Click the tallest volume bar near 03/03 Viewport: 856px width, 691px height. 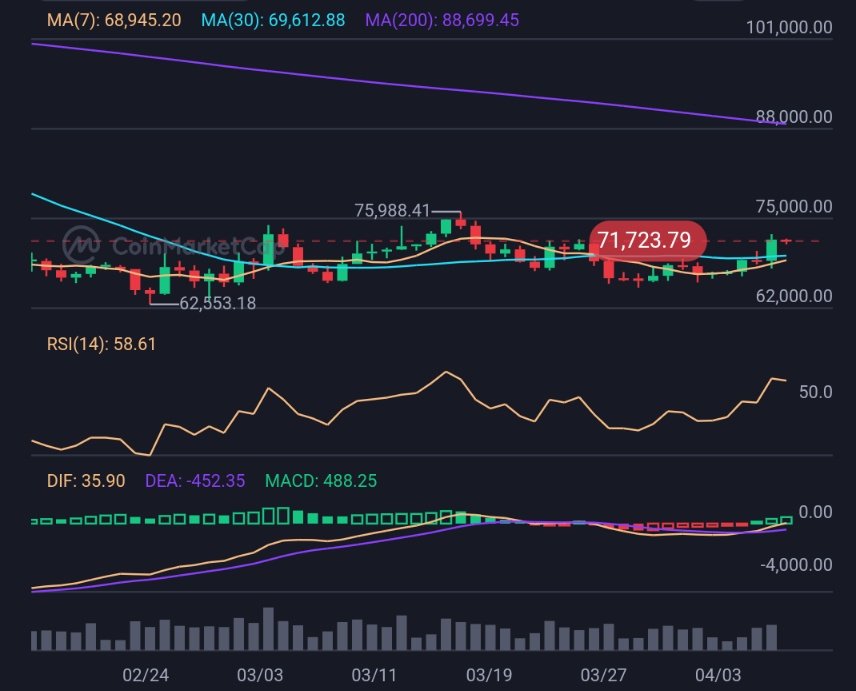coord(268,629)
